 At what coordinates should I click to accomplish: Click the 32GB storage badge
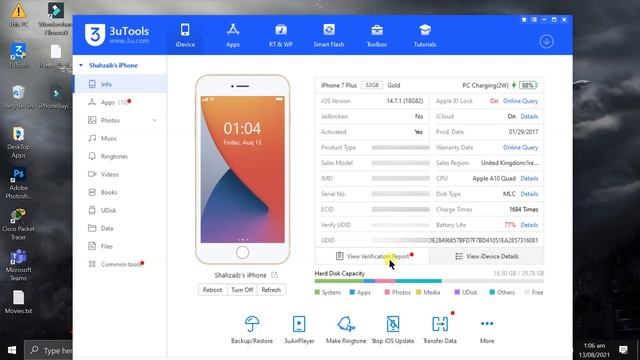pos(372,85)
